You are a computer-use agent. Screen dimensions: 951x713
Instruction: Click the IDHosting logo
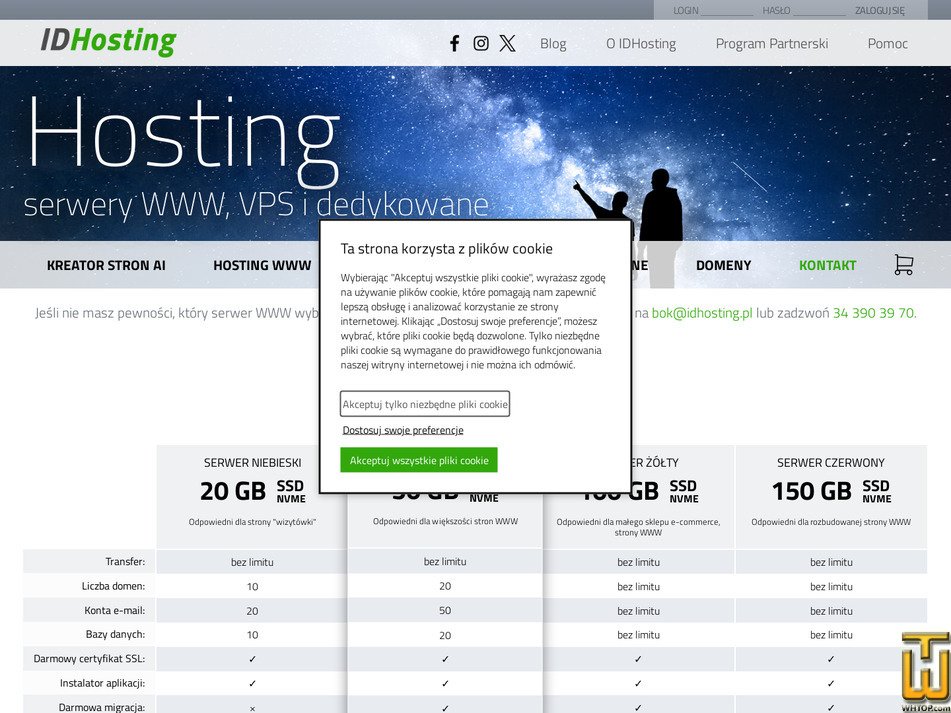[x=109, y=41]
